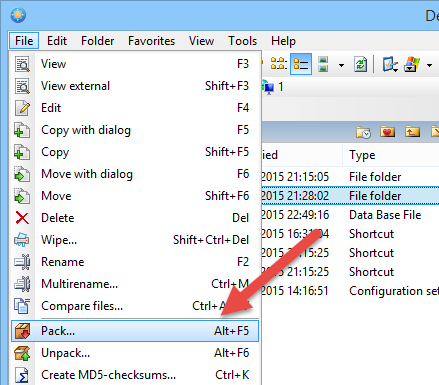Click the Unpack box icon
This screenshot has height=385, width=439.
coord(22,353)
